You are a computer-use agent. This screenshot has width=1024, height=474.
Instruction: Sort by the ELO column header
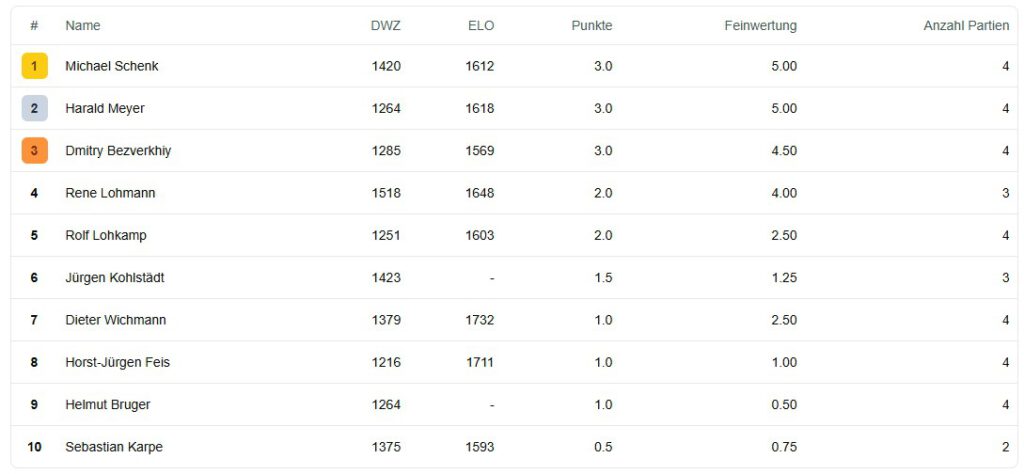(x=480, y=25)
